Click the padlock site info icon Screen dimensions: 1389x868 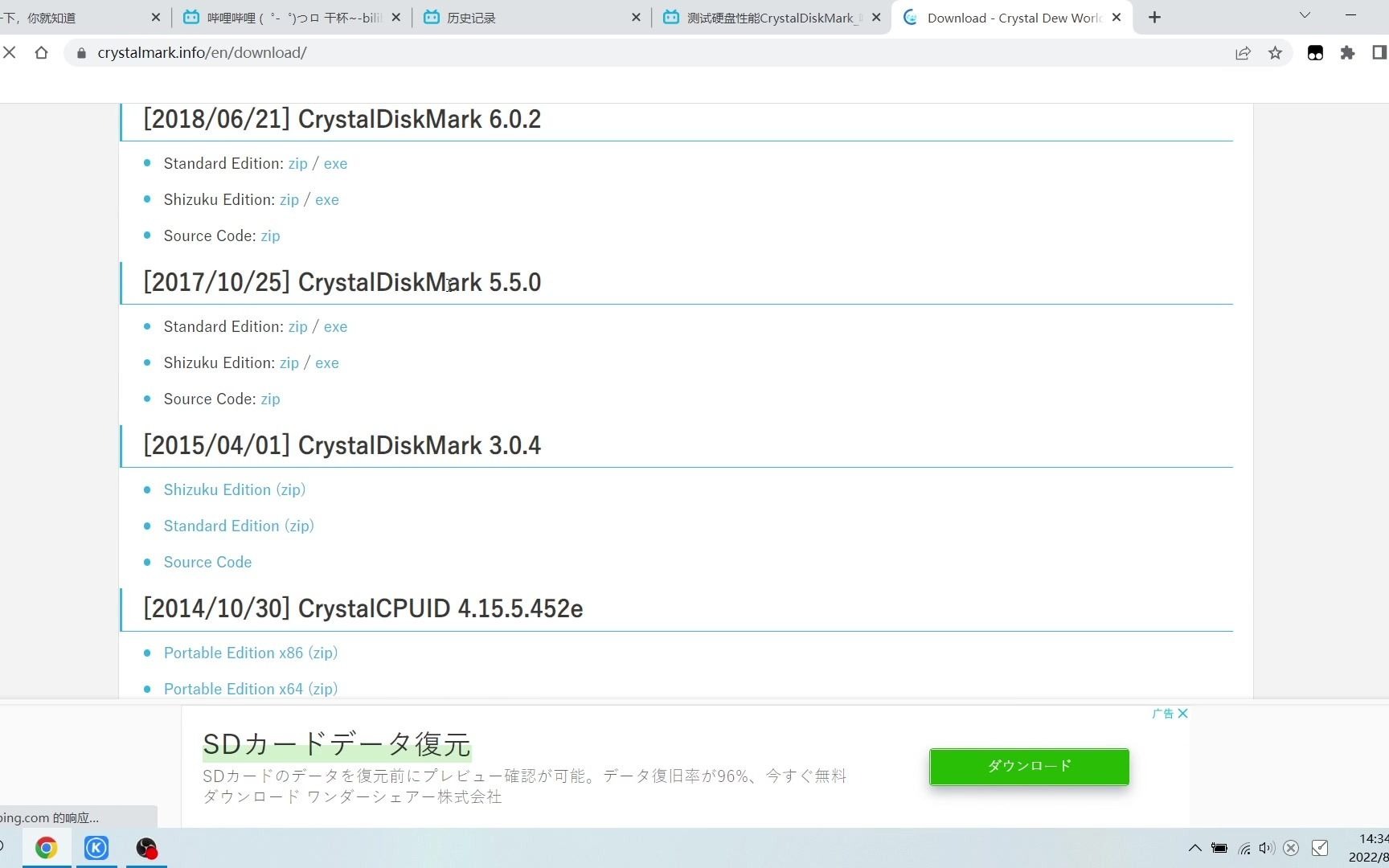(x=81, y=53)
